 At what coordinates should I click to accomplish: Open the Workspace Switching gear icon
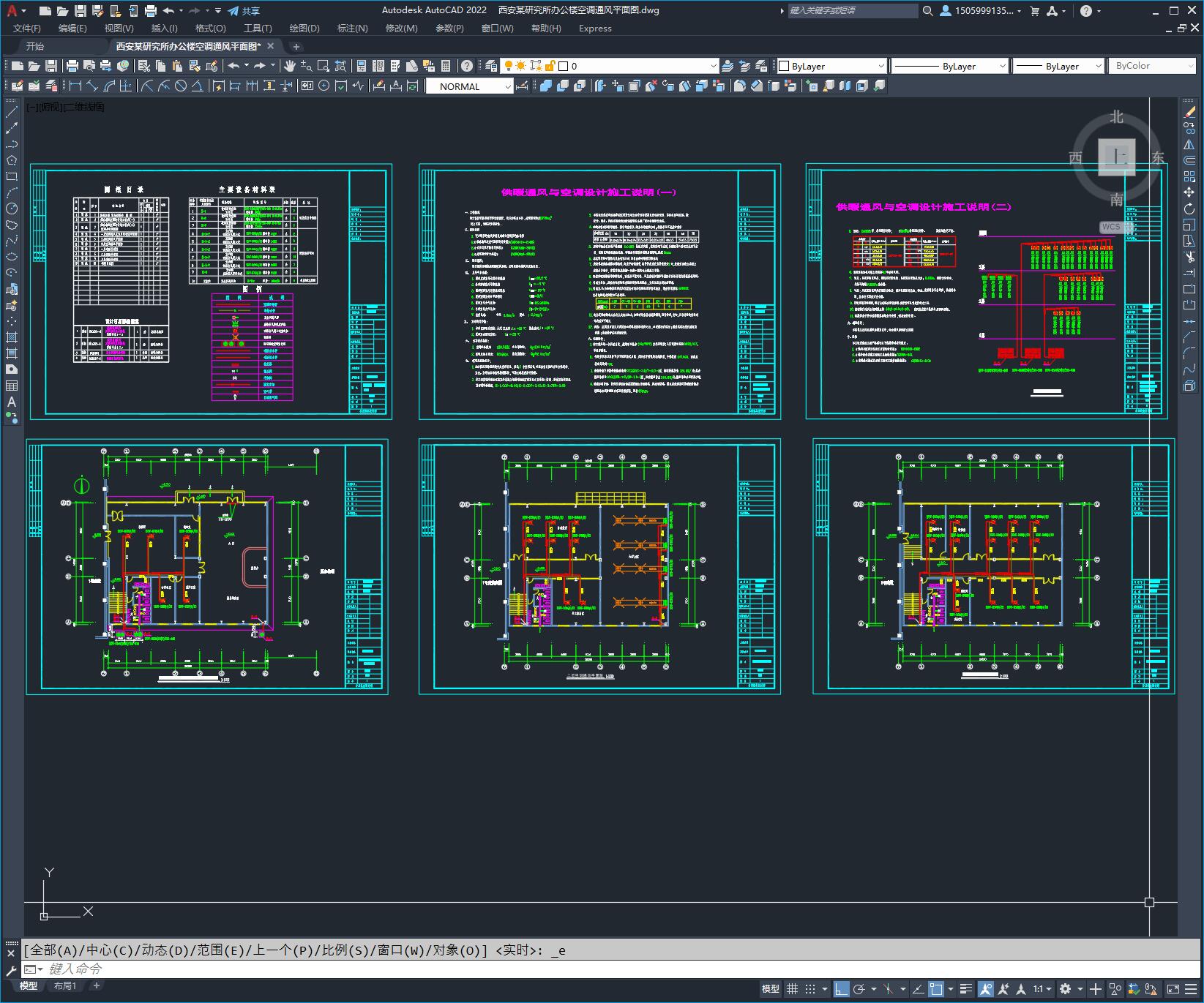pyautogui.click(x=1065, y=989)
